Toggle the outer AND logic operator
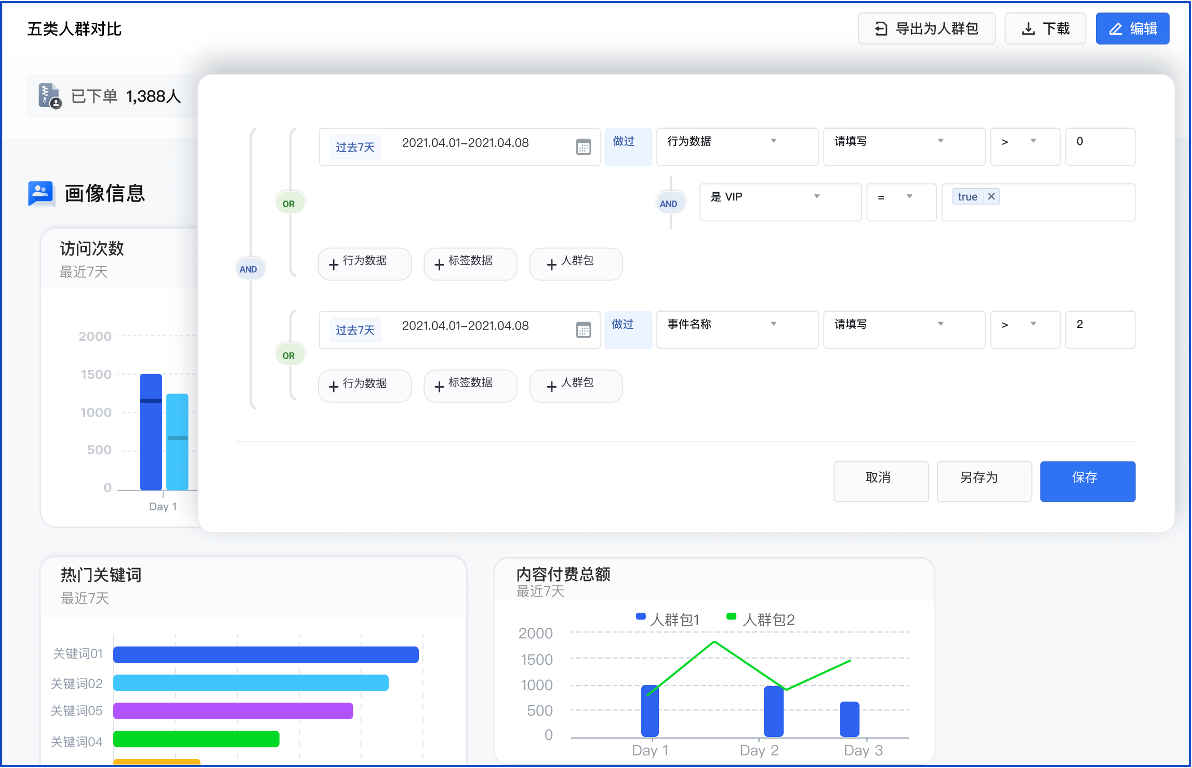Screen dimensions: 1192x768 [x=249, y=269]
